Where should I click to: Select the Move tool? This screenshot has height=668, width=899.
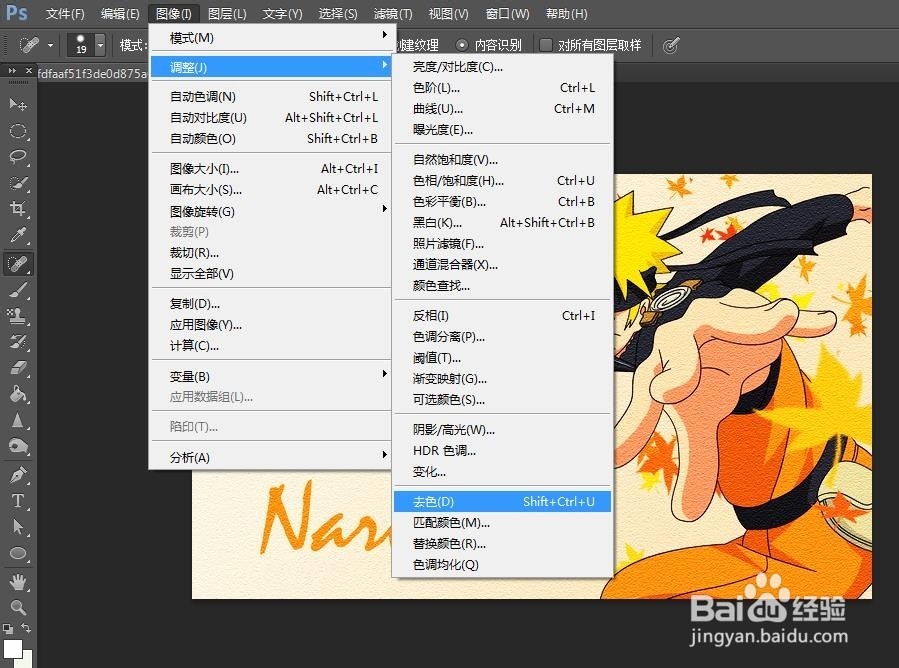18,104
